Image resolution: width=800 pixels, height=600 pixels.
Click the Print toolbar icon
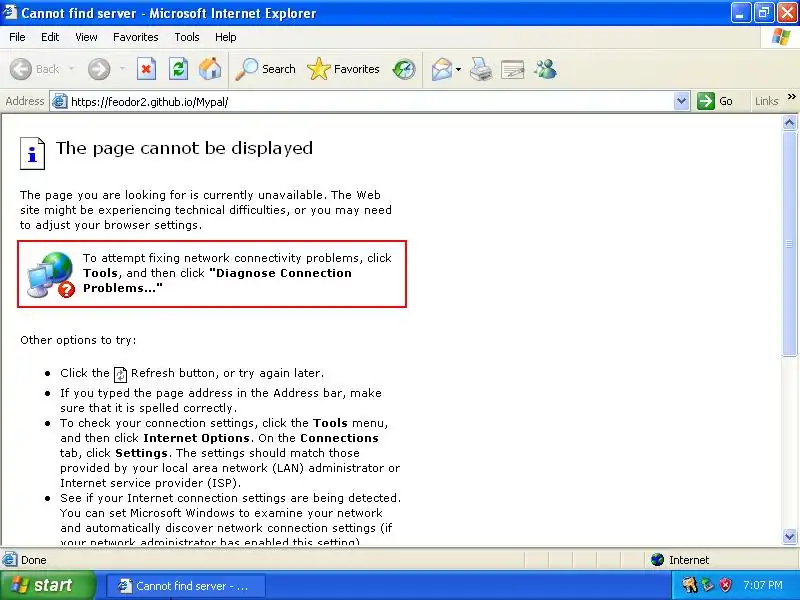tap(481, 69)
